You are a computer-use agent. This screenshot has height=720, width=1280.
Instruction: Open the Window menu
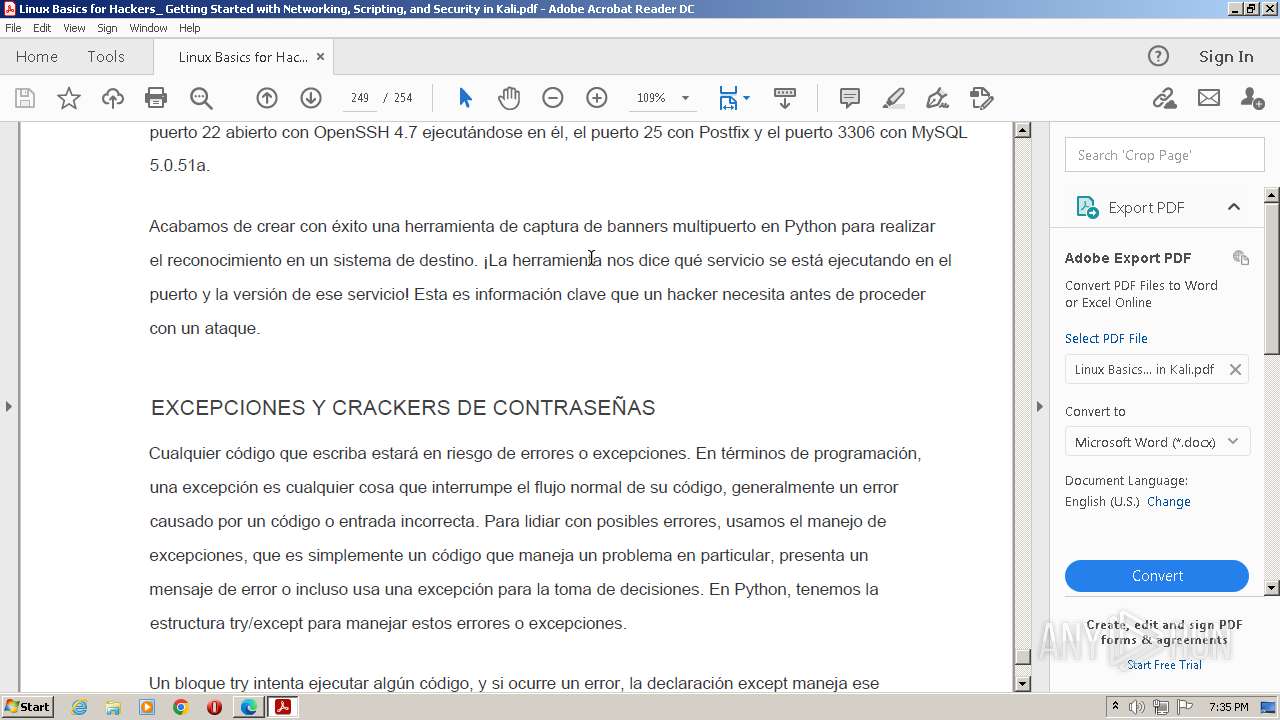(148, 28)
